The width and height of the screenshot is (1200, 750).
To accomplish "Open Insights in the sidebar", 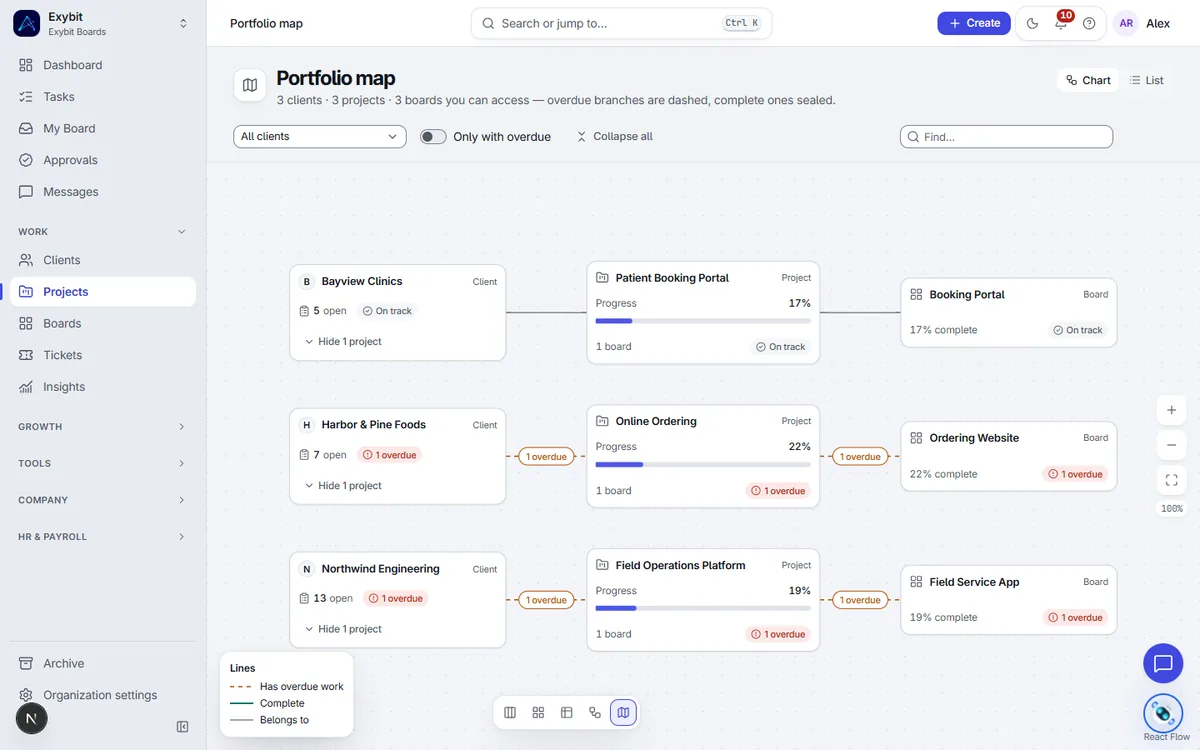I will click(103, 387).
